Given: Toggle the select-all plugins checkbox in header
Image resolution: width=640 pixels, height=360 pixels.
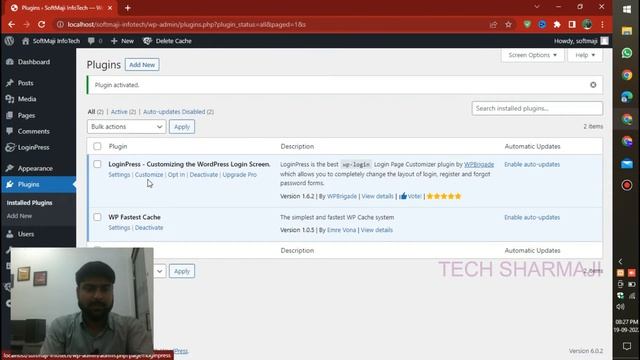Looking at the screenshot, I should coord(97,146).
